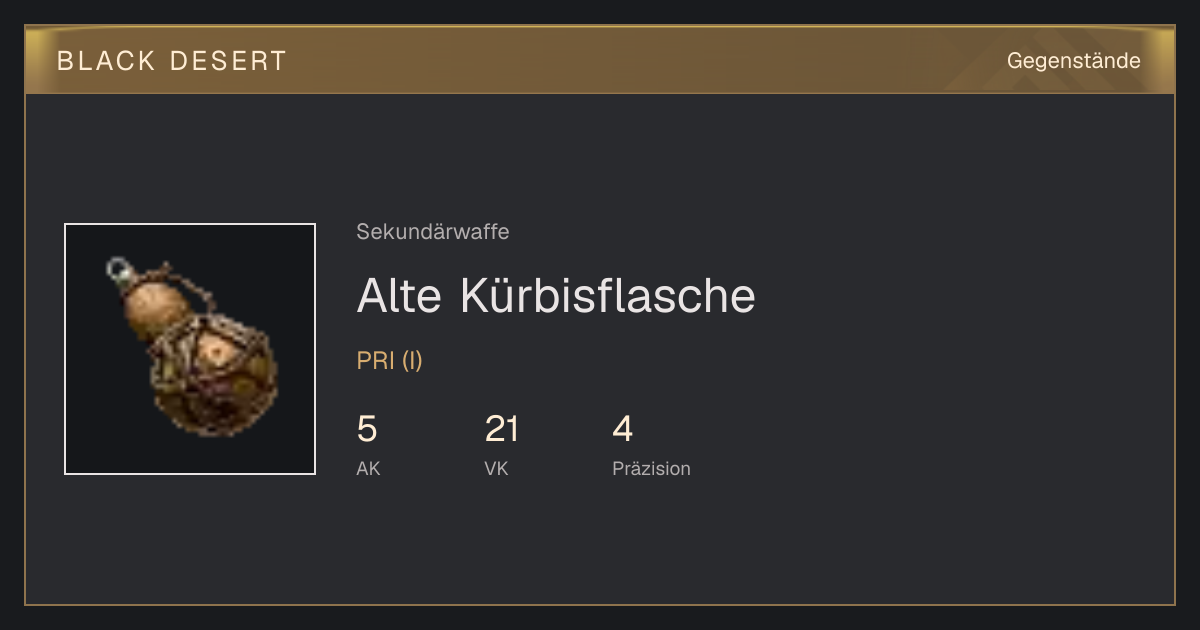Select the Alte Kürbisflasche title
The width and height of the screenshot is (1200, 630).
pos(556,295)
